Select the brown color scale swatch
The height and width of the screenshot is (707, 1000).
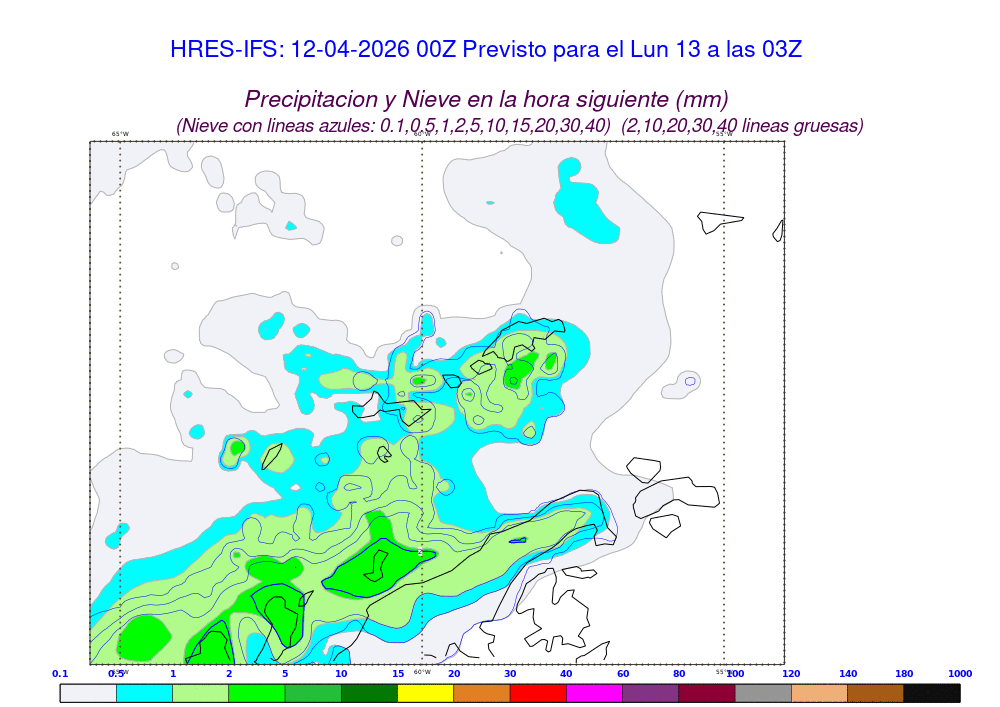click(x=875, y=692)
